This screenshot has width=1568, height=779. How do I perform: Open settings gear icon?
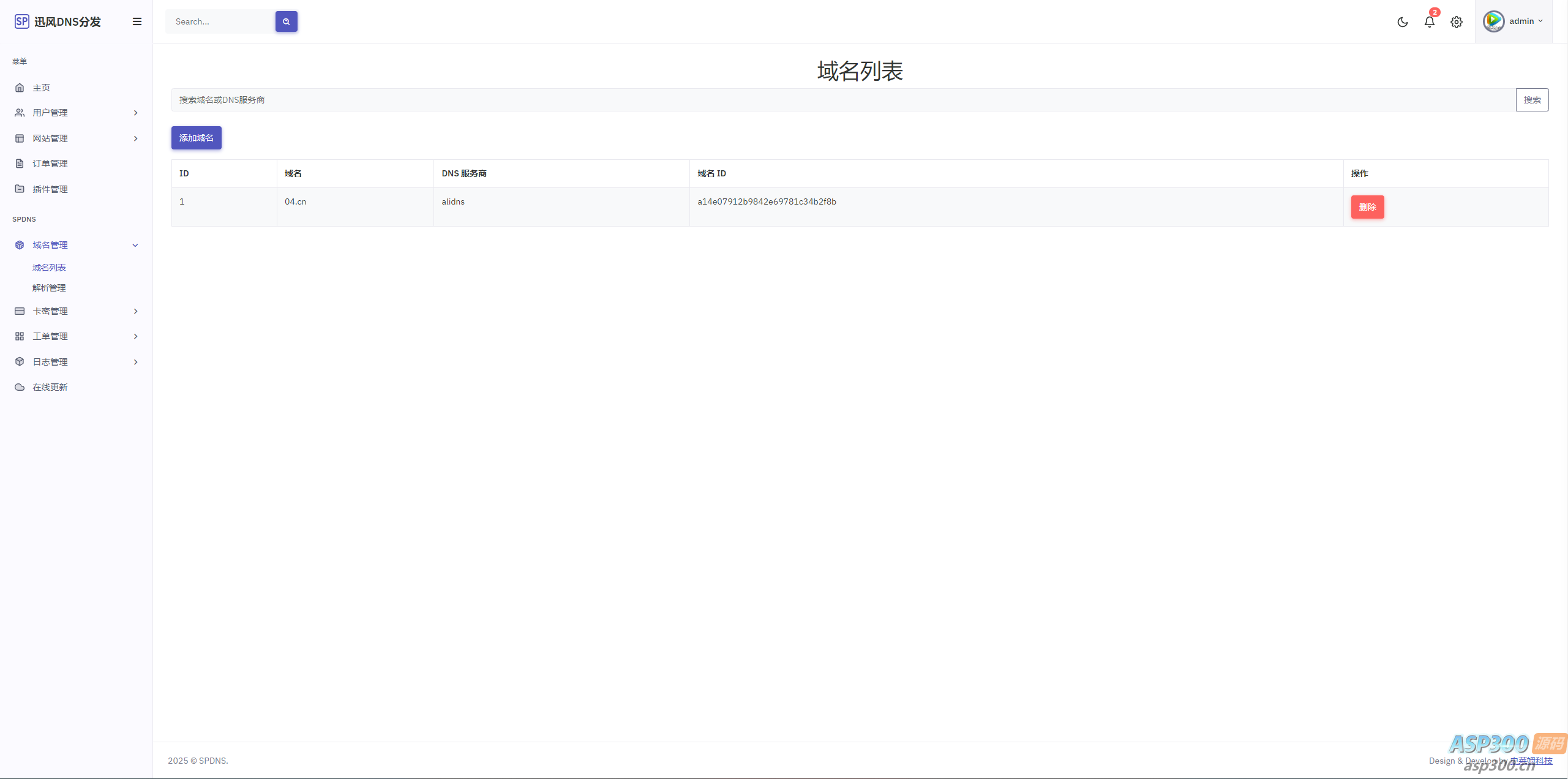click(1456, 22)
